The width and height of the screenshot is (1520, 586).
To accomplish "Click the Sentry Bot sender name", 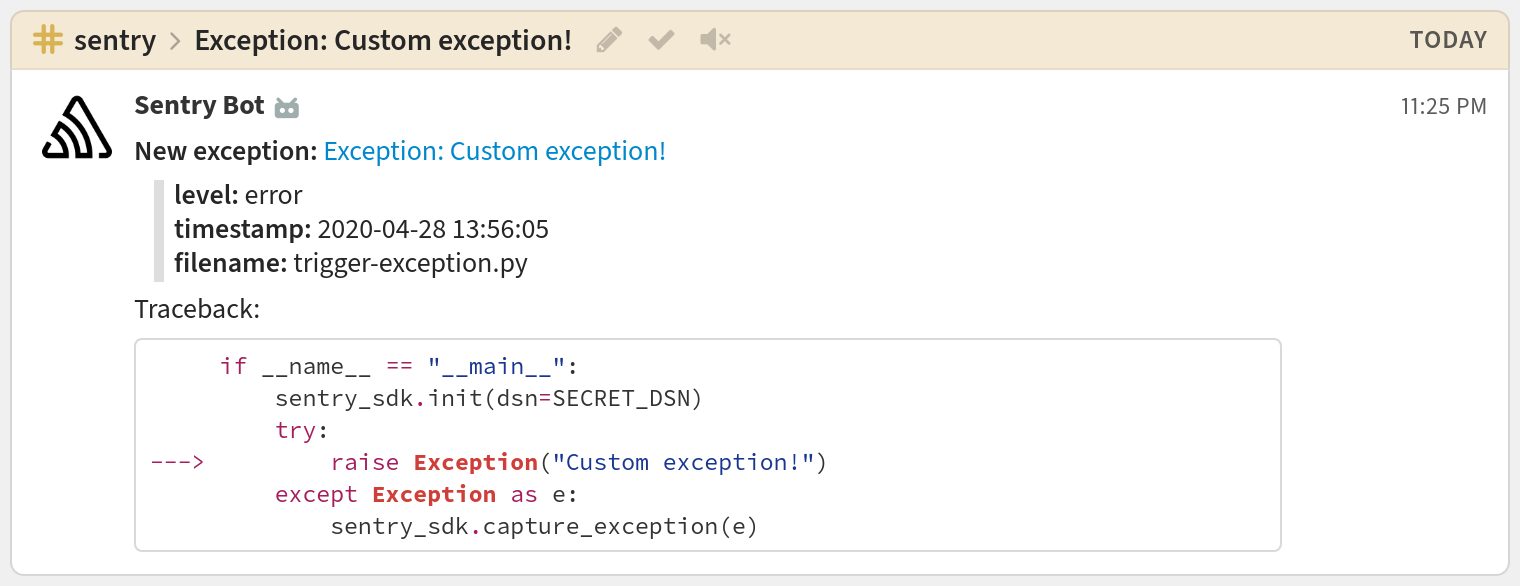I will tap(199, 105).
